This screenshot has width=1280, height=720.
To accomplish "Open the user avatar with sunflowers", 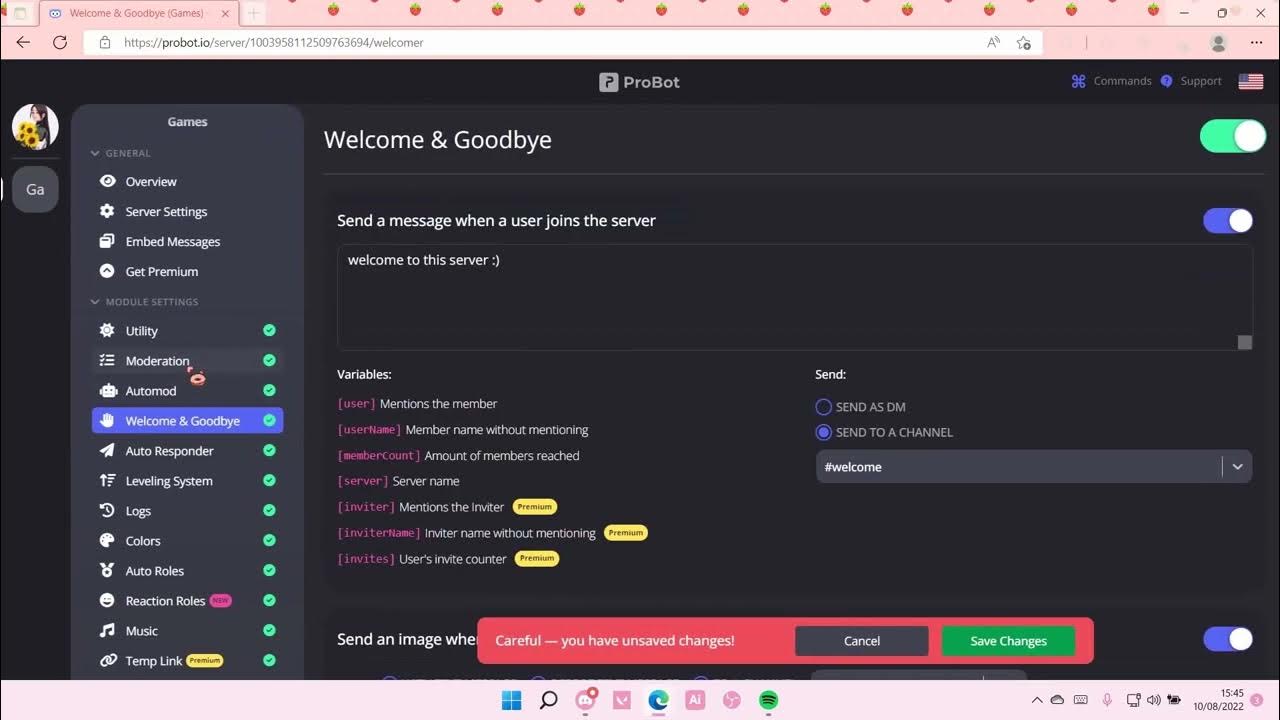I will [35, 127].
